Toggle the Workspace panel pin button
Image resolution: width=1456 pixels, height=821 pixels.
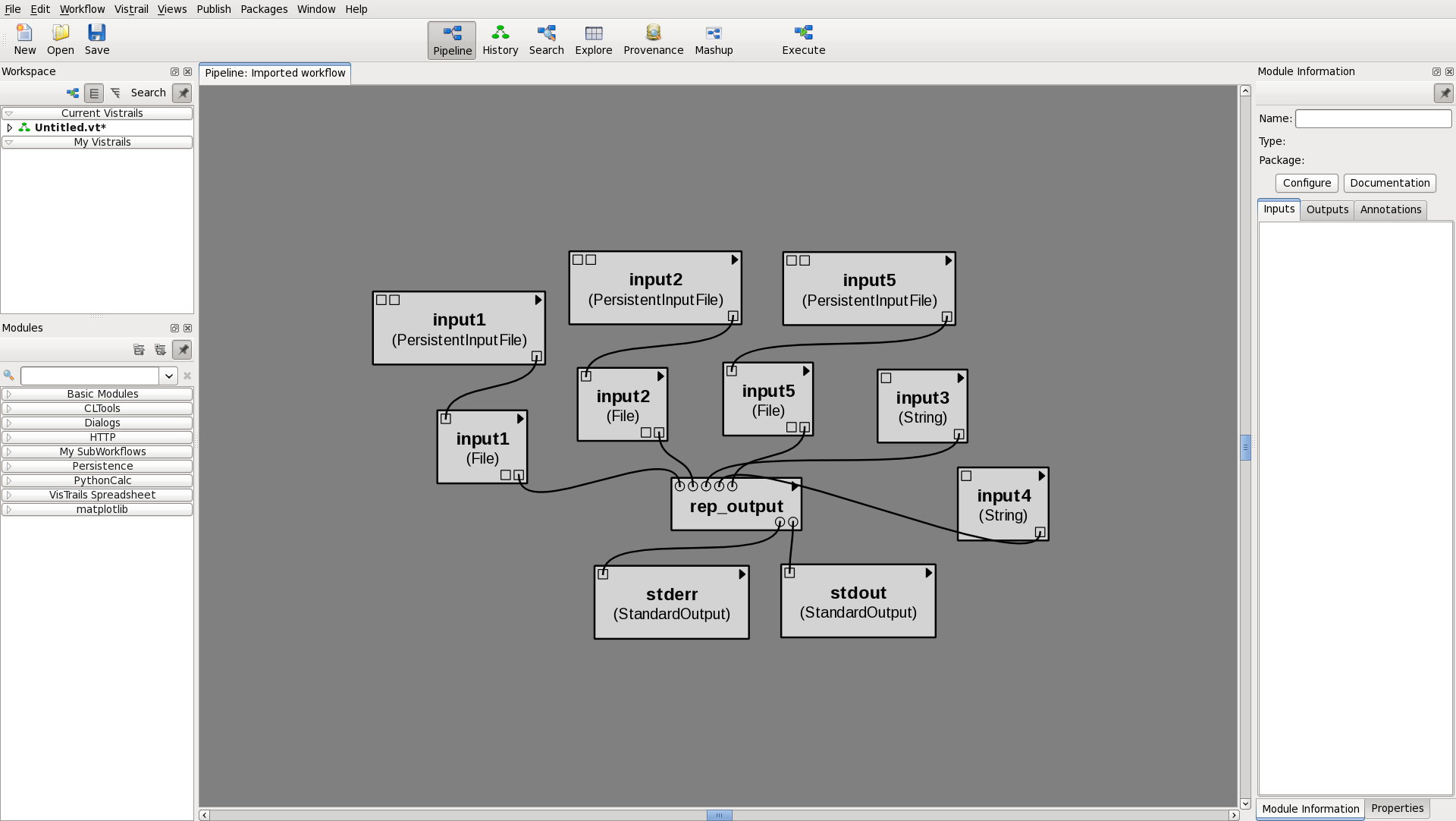(x=182, y=93)
